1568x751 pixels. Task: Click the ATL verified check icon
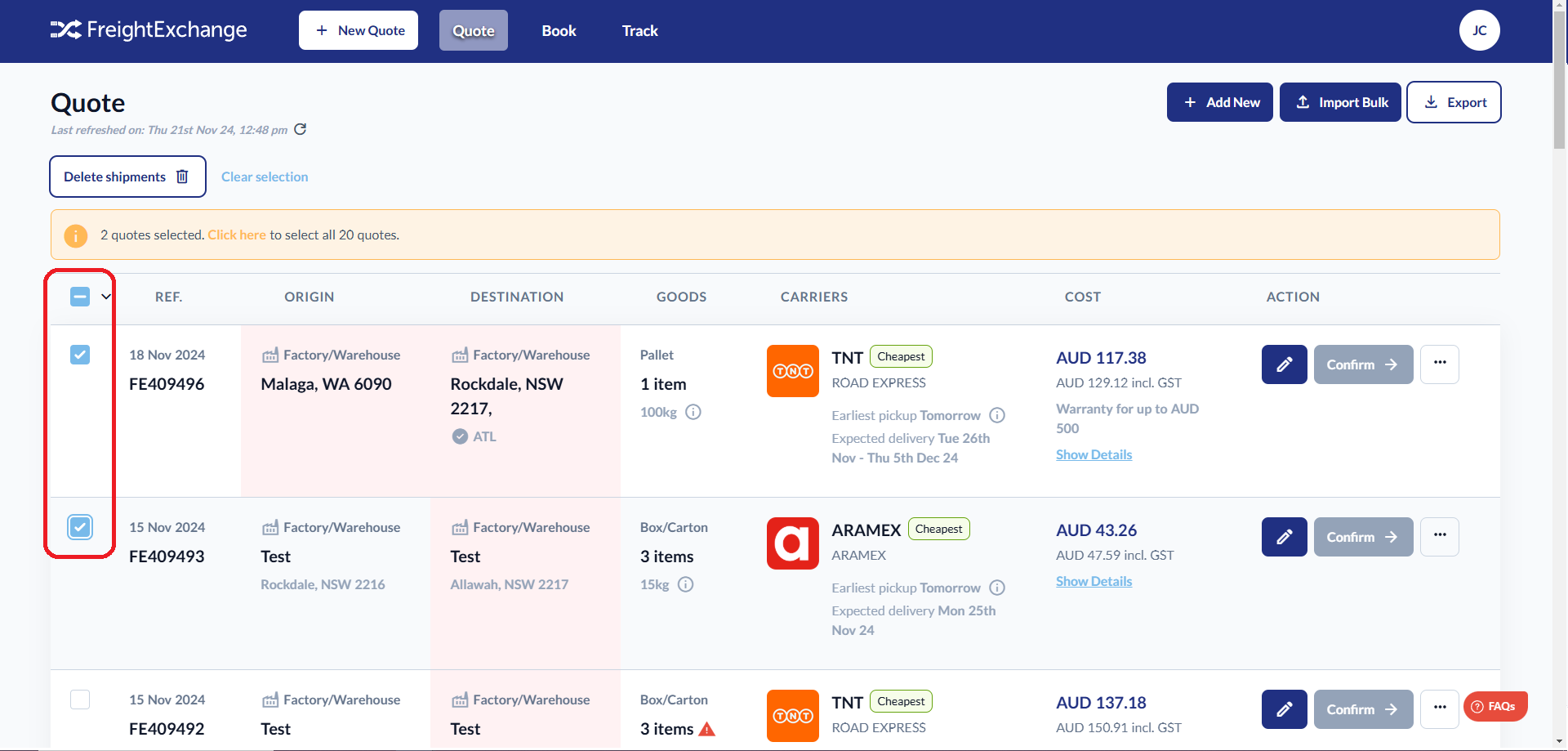point(460,436)
